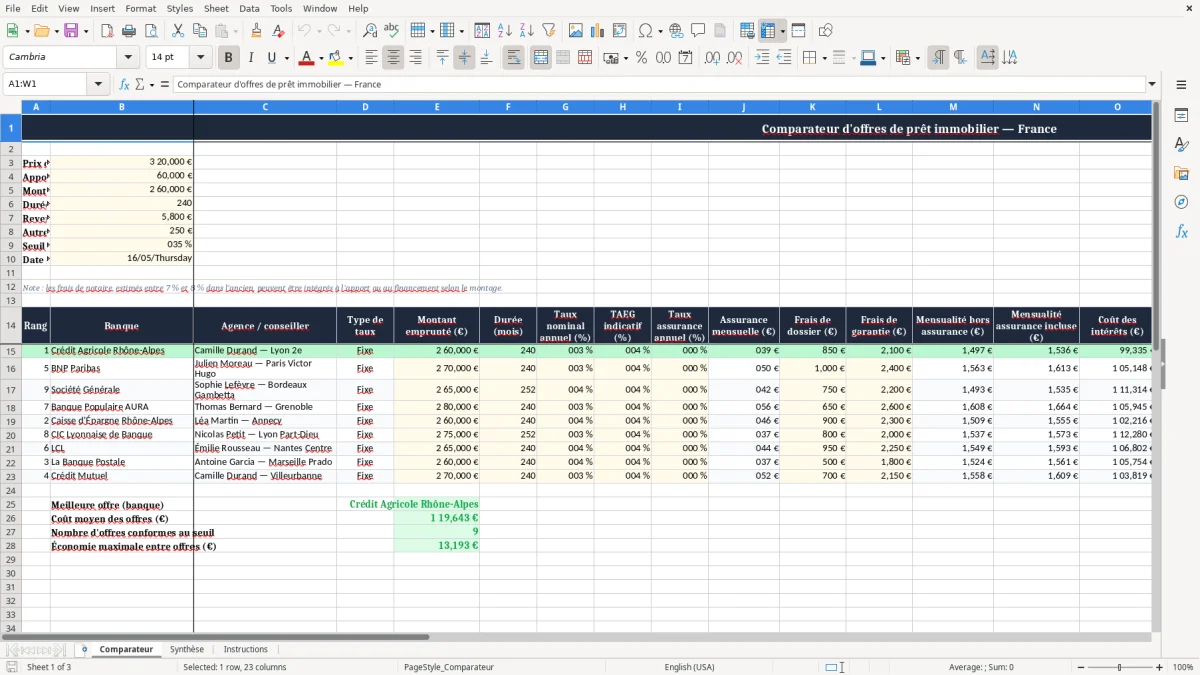Screen dimensions: 1200x675
Task: Click the Split Window icon
Action: [799, 31]
